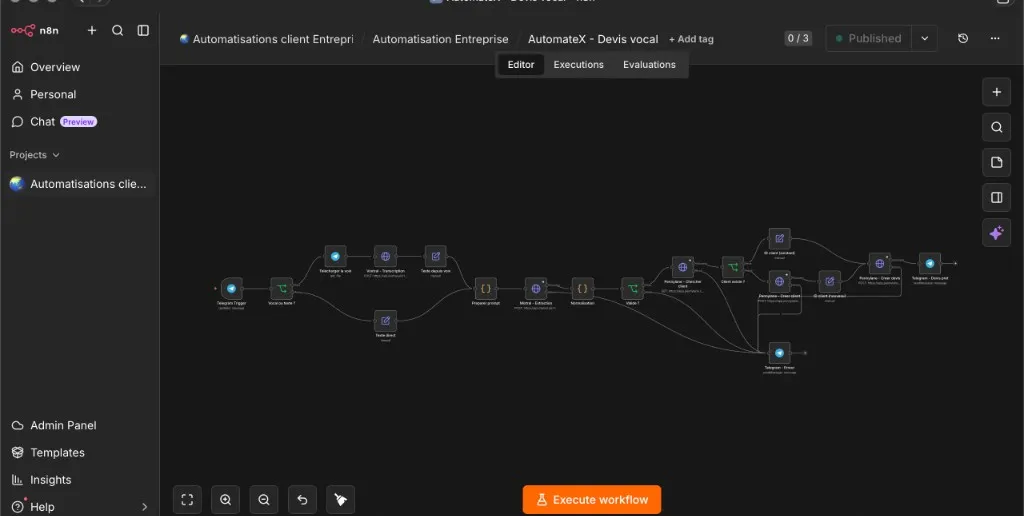Switch to the Editor tab
Screen dimensions: 1024x516
(x=521, y=65)
